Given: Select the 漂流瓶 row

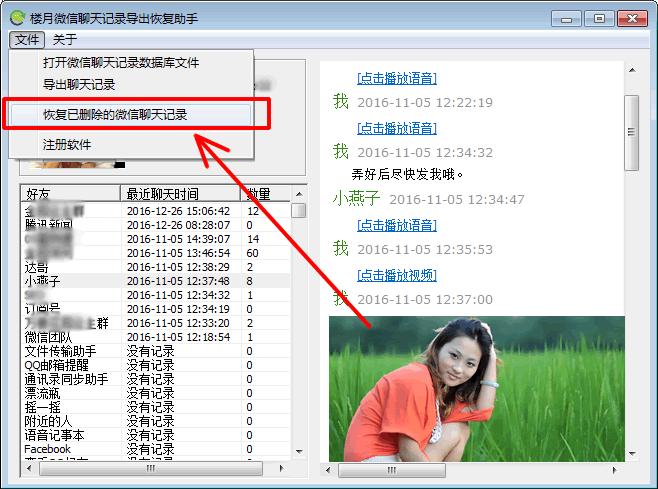Looking at the screenshot, I should (155, 393).
